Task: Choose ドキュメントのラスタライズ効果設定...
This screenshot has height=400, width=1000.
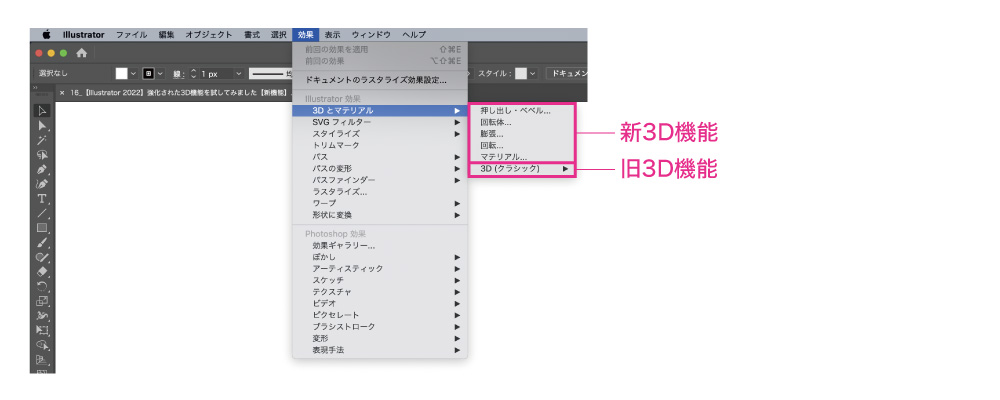Action: click(x=380, y=80)
